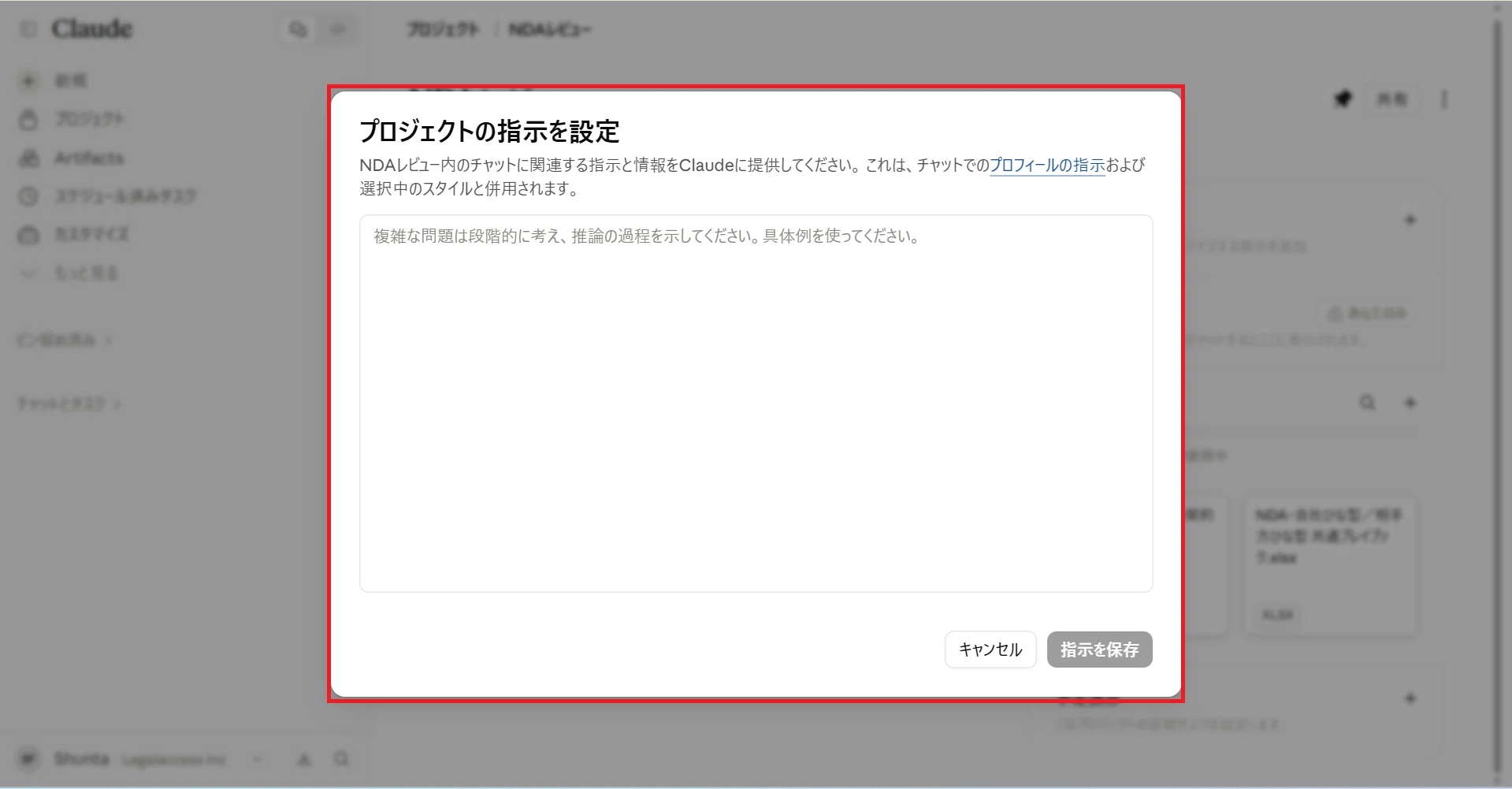Click the plus icon beside the files search icon
The width and height of the screenshot is (1512, 789).
1410,403
